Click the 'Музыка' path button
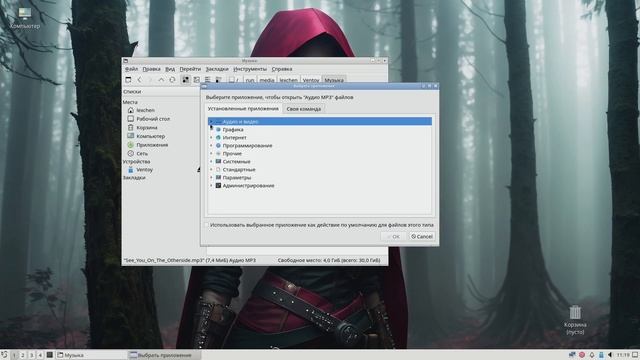Viewport: 640px width, 360px height. tap(334, 80)
